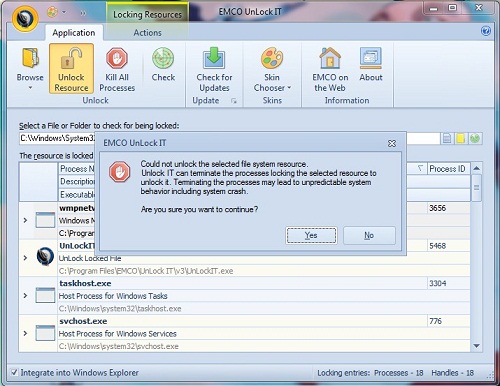Click the scroll up arrow in process list
Viewport: 500px width, 386px height.
477,168
